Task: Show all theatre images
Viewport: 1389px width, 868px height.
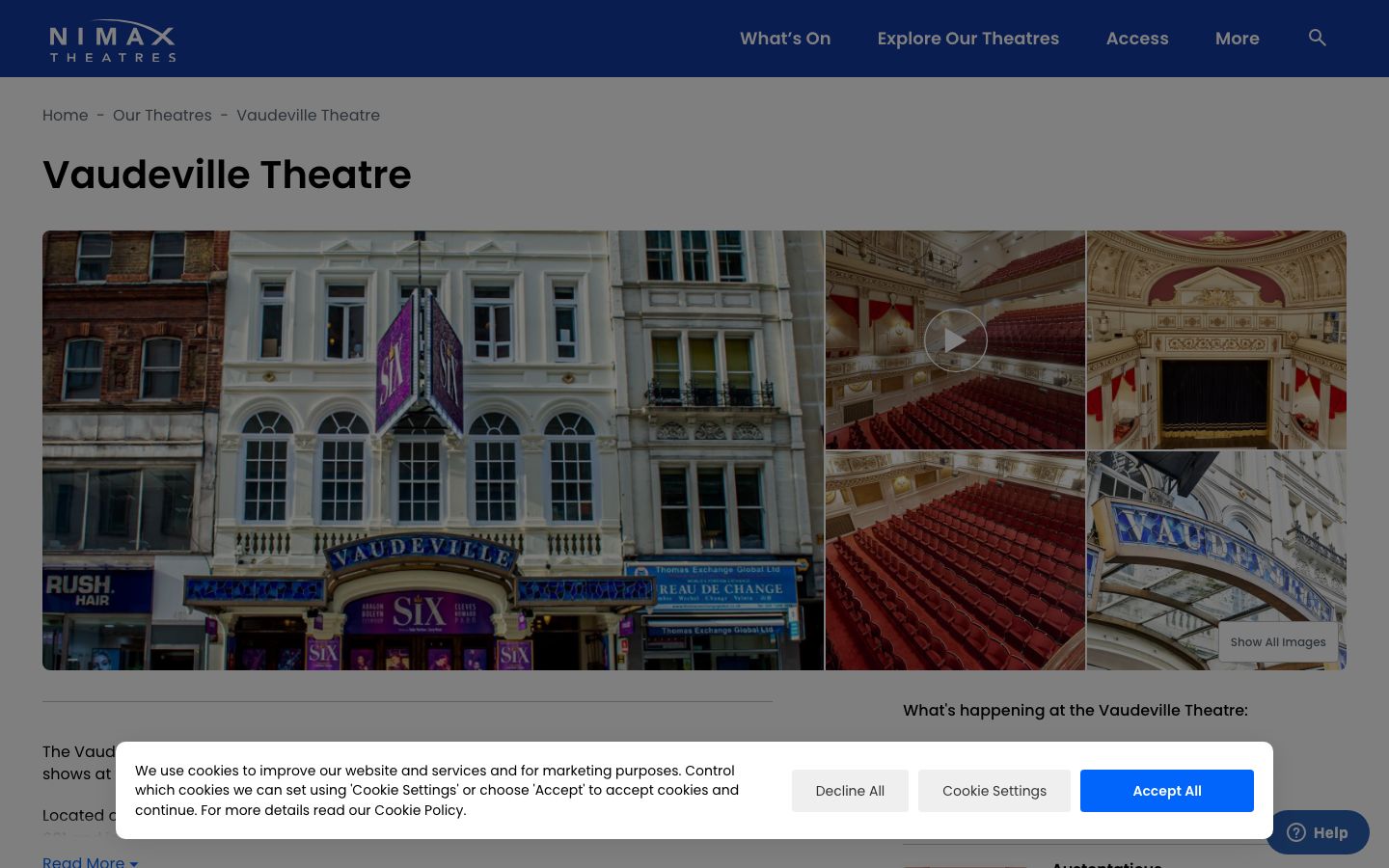Action: point(1278,642)
